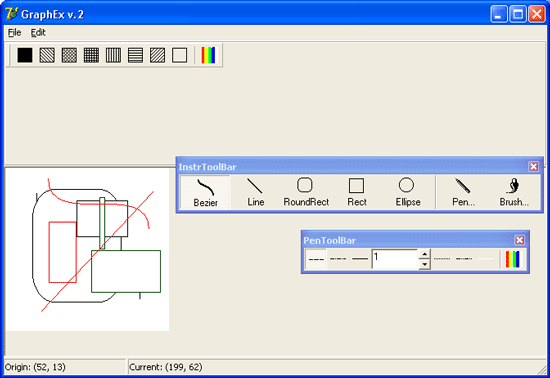Choose the empty clear brush style
Viewport: 550px width, 378px height.
pos(180,55)
